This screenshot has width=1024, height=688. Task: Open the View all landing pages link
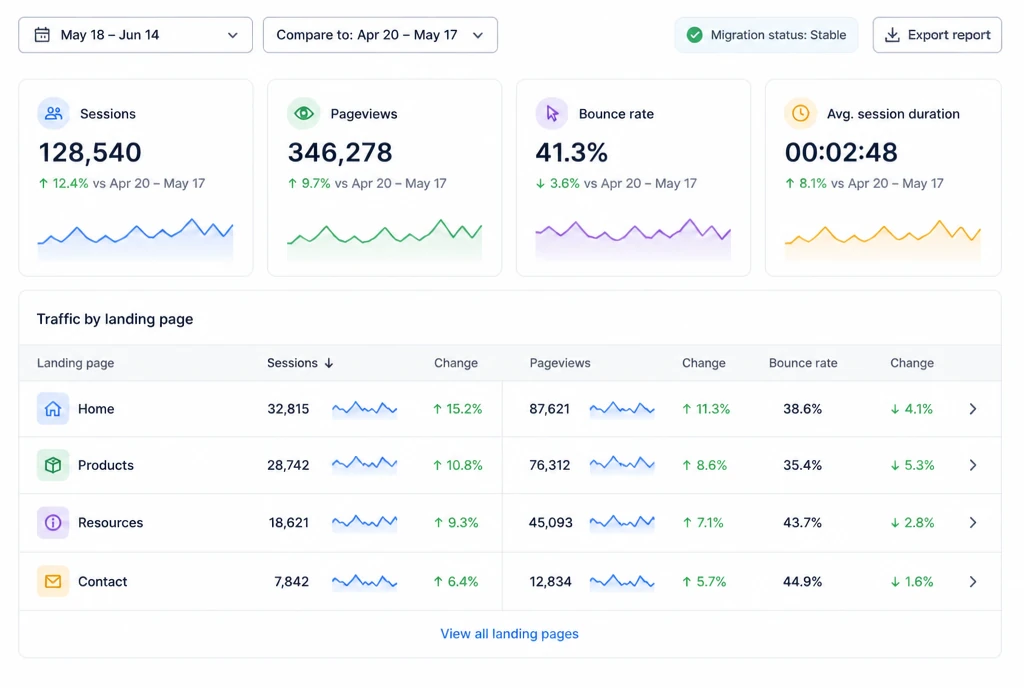[x=509, y=634]
